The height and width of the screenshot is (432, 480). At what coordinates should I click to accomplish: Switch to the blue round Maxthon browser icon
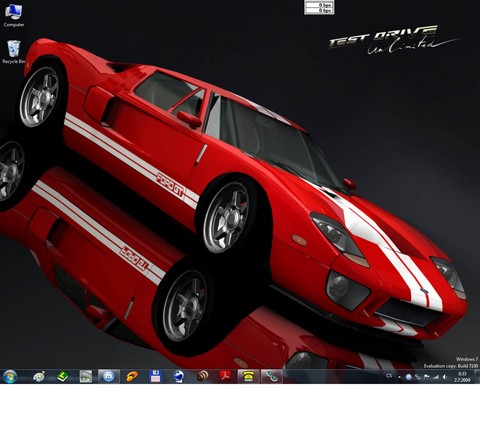109,377
